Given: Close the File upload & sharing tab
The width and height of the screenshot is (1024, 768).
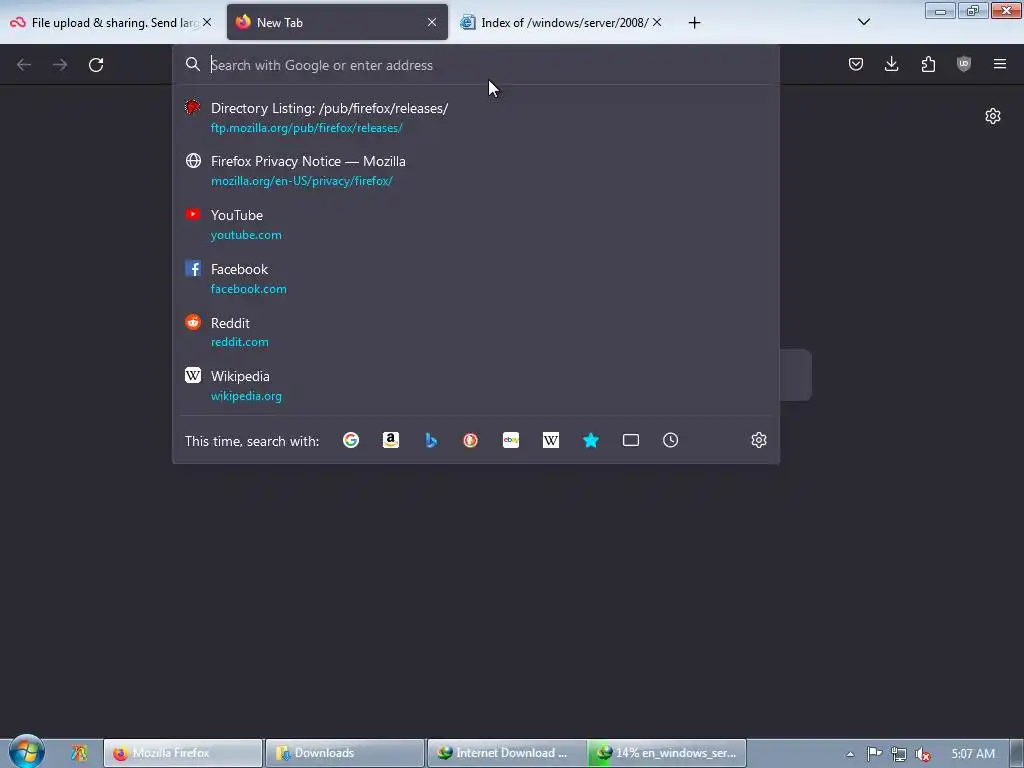Looking at the screenshot, I should [206, 22].
